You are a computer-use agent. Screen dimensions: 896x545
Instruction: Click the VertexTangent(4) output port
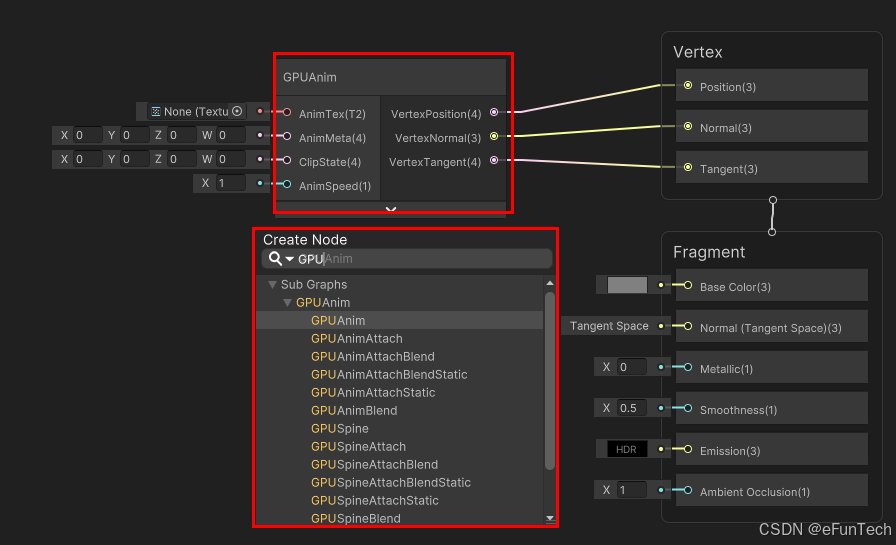pyautogui.click(x=494, y=161)
